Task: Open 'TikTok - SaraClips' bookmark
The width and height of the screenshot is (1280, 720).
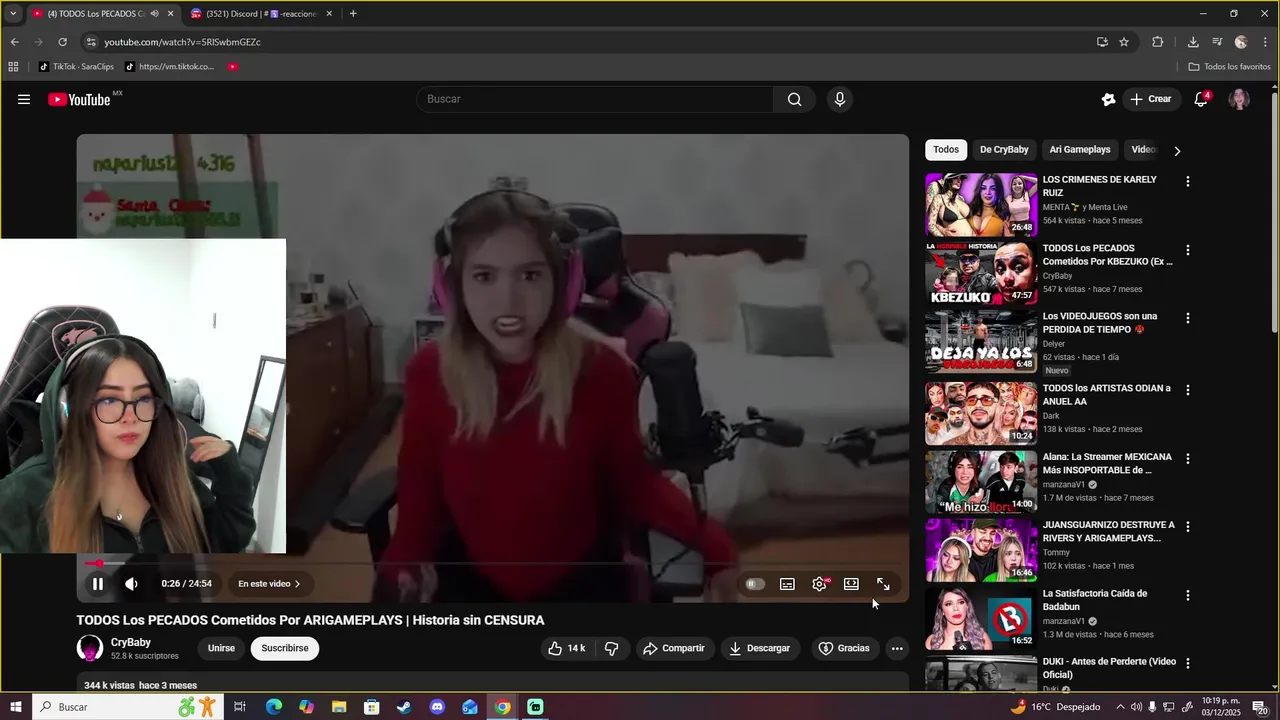Action: [x=77, y=67]
